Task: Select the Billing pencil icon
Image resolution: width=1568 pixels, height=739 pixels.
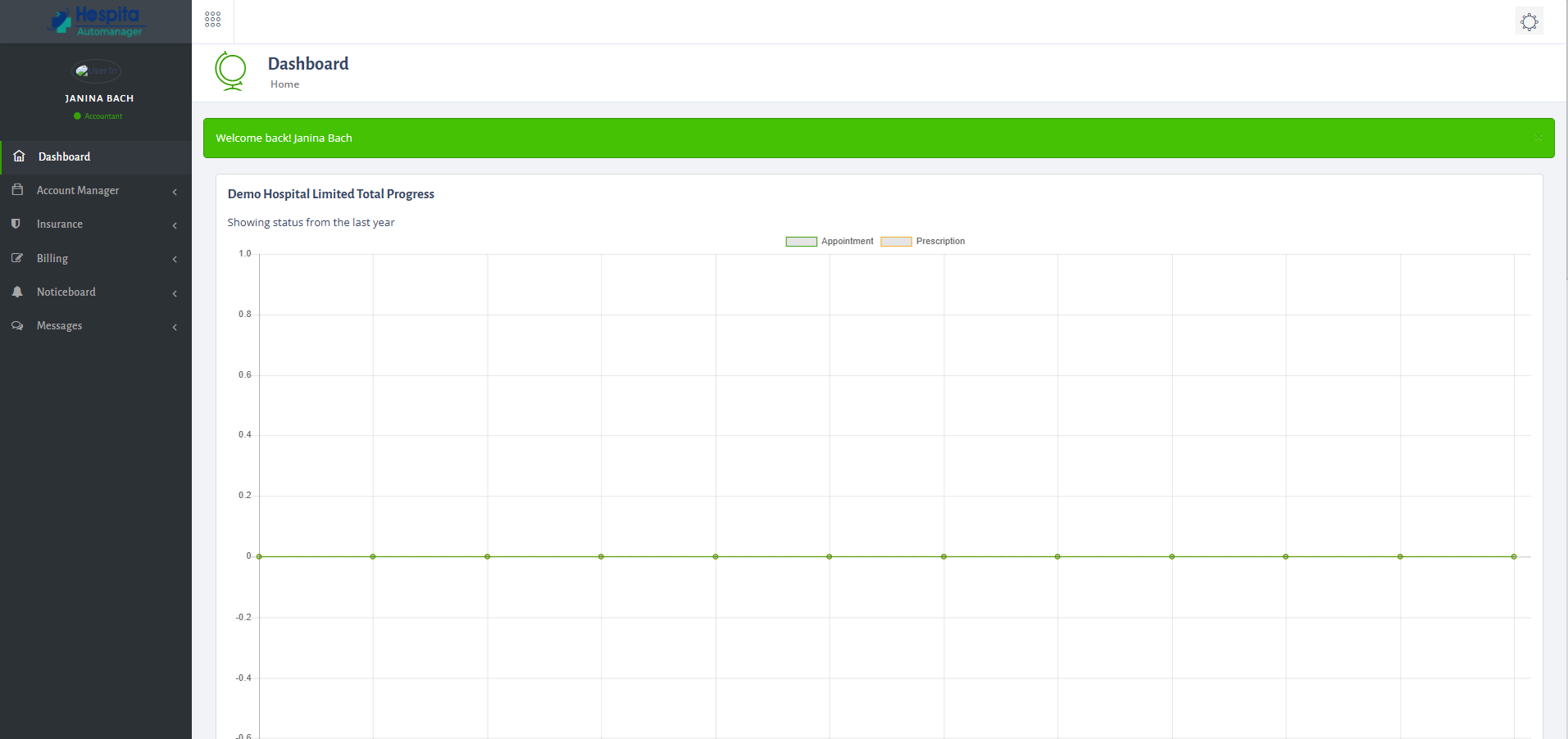Action: pyautogui.click(x=18, y=257)
